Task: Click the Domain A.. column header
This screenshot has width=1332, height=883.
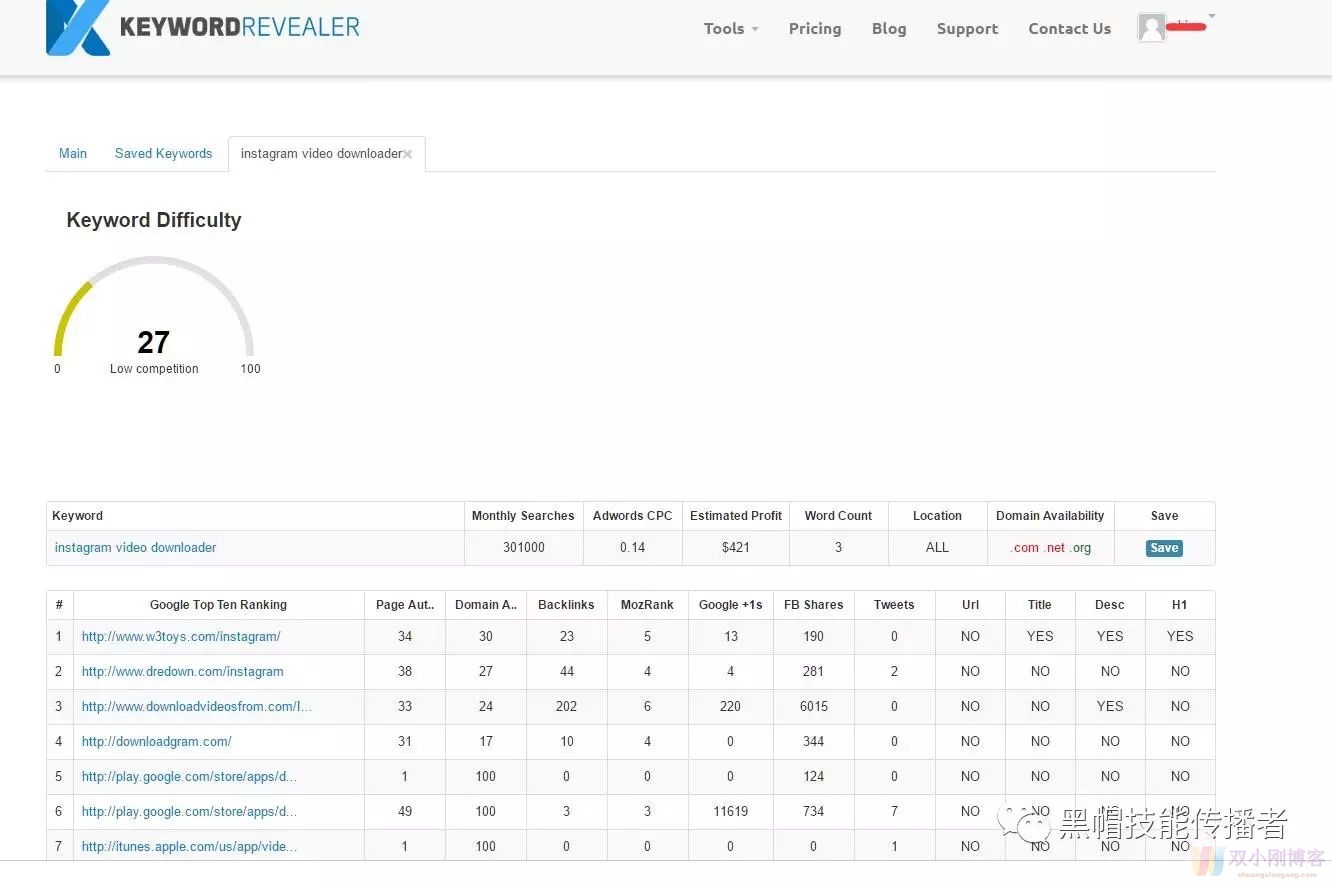Action: [x=486, y=605]
